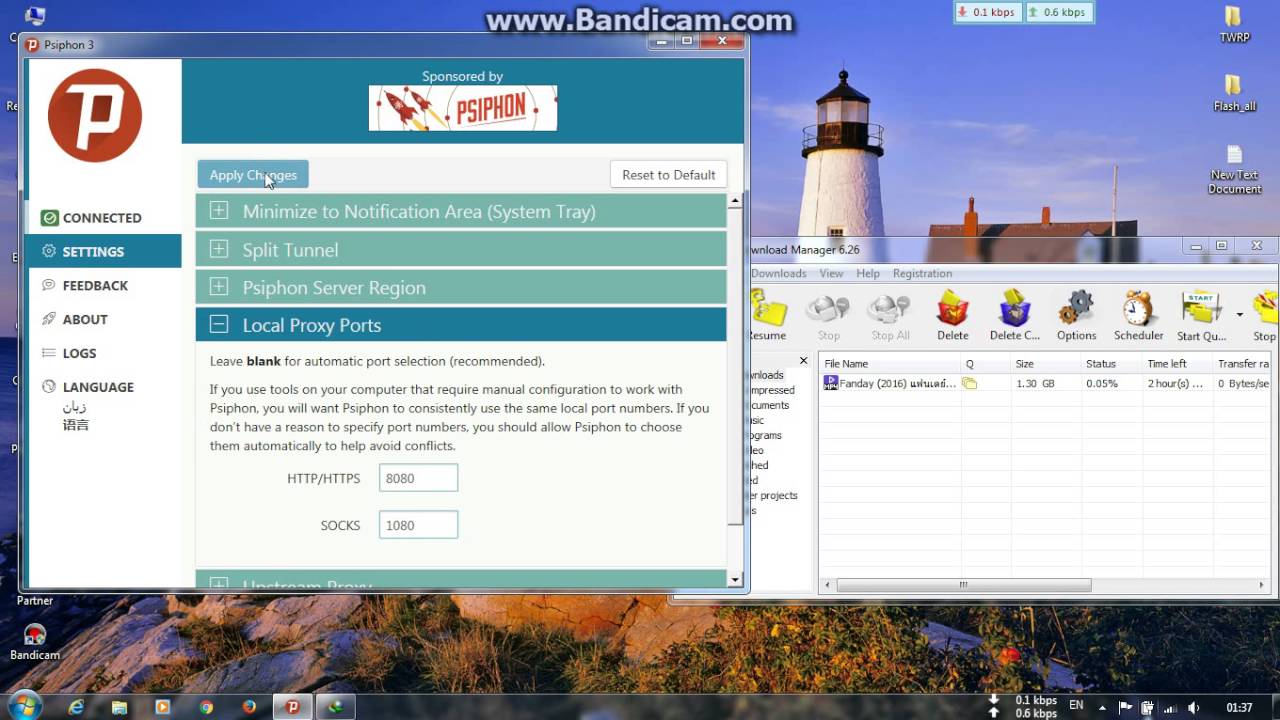This screenshot has height=720, width=1280.
Task: Click the Language globe icon in sidebar
Action: pyautogui.click(x=49, y=387)
